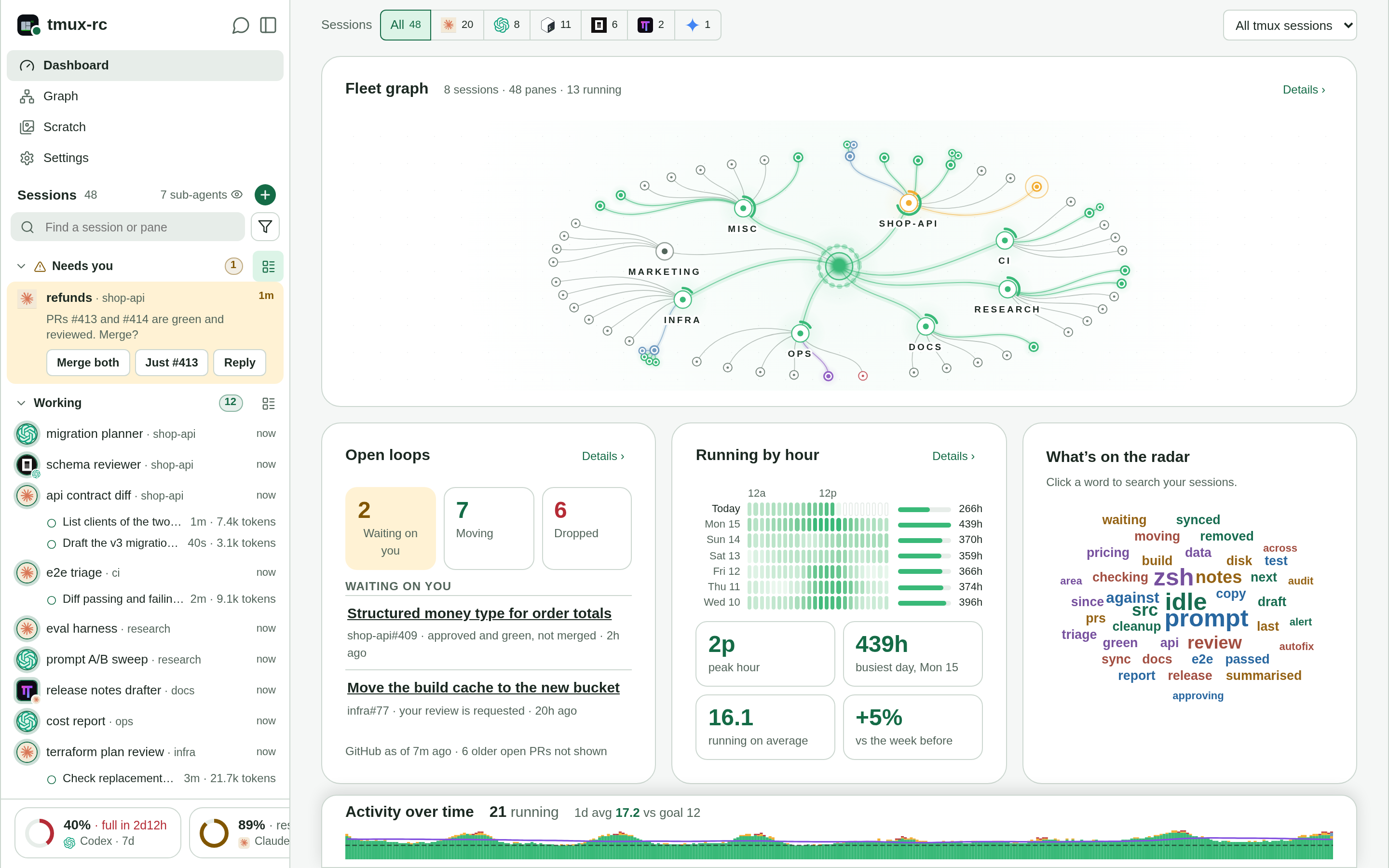This screenshot has height=868, width=1389.
Task: Open the Scratch page
Action: [x=145, y=127]
